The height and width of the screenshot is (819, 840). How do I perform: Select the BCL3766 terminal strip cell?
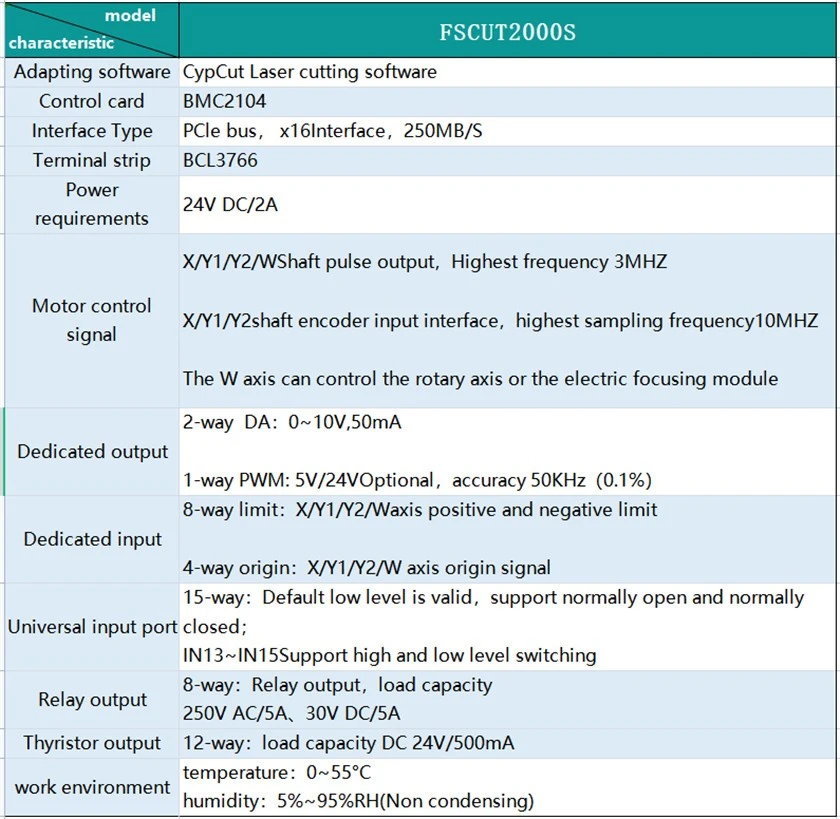pyautogui.click(x=507, y=160)
